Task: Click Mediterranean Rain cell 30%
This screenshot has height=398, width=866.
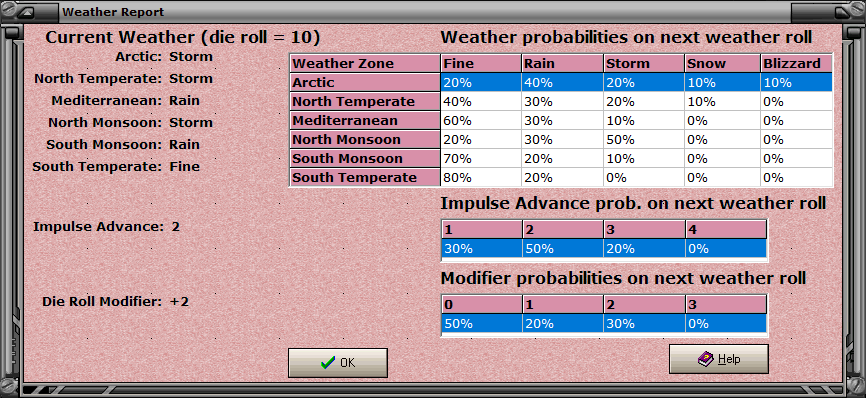Action: pyautogui.click(x=562, y=120)
